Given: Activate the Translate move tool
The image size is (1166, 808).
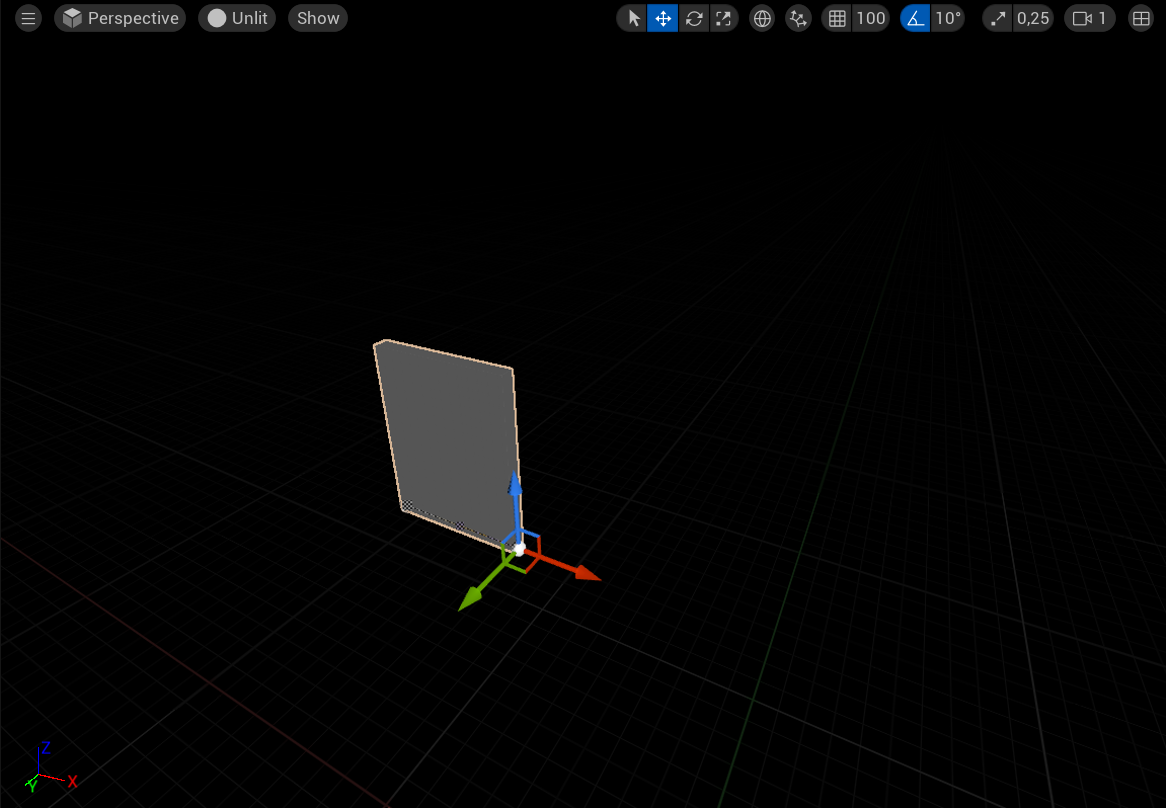Looking at the screenshot, I should (x=663, y=18).
